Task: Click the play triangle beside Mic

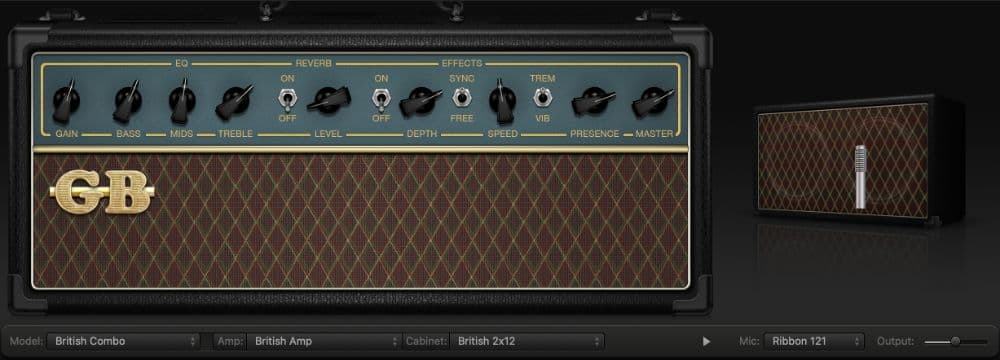Action: [706, 341]
